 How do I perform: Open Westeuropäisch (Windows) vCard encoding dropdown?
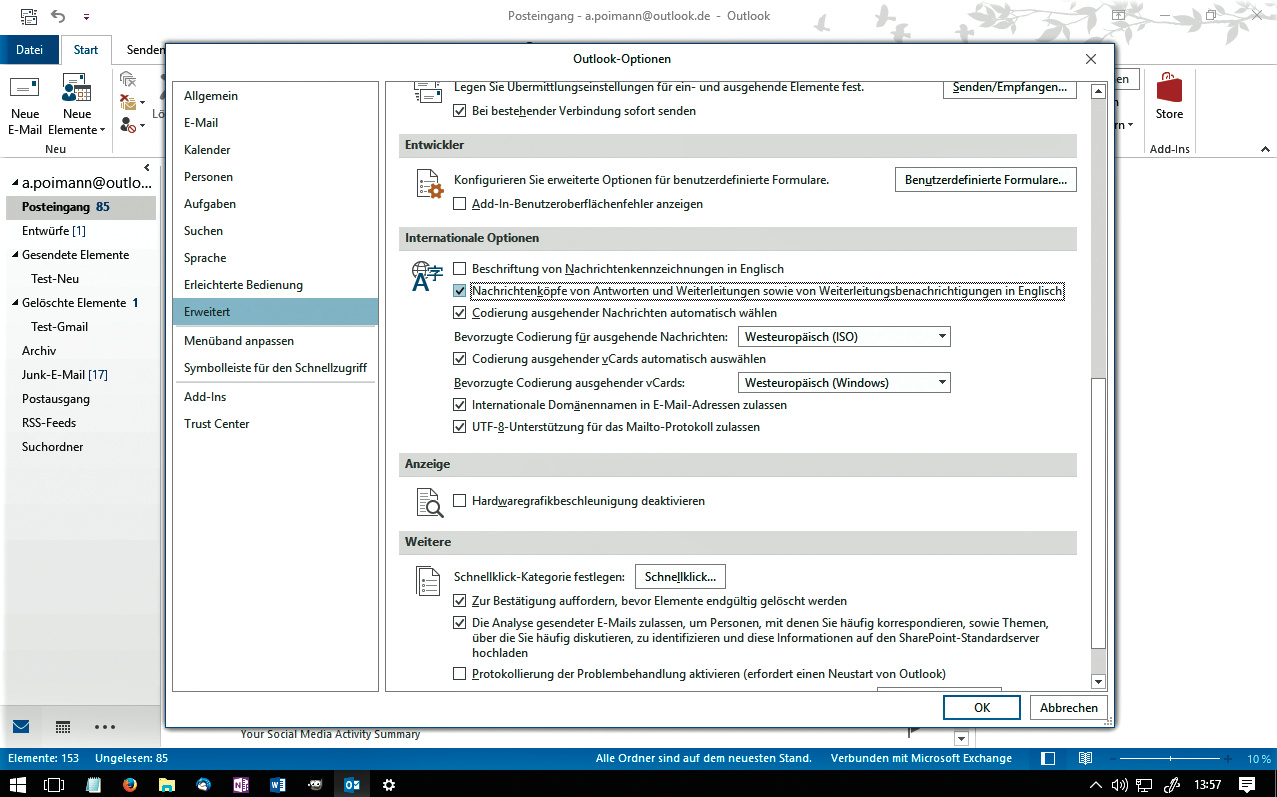pyautogui.click(x=844, y=383)
